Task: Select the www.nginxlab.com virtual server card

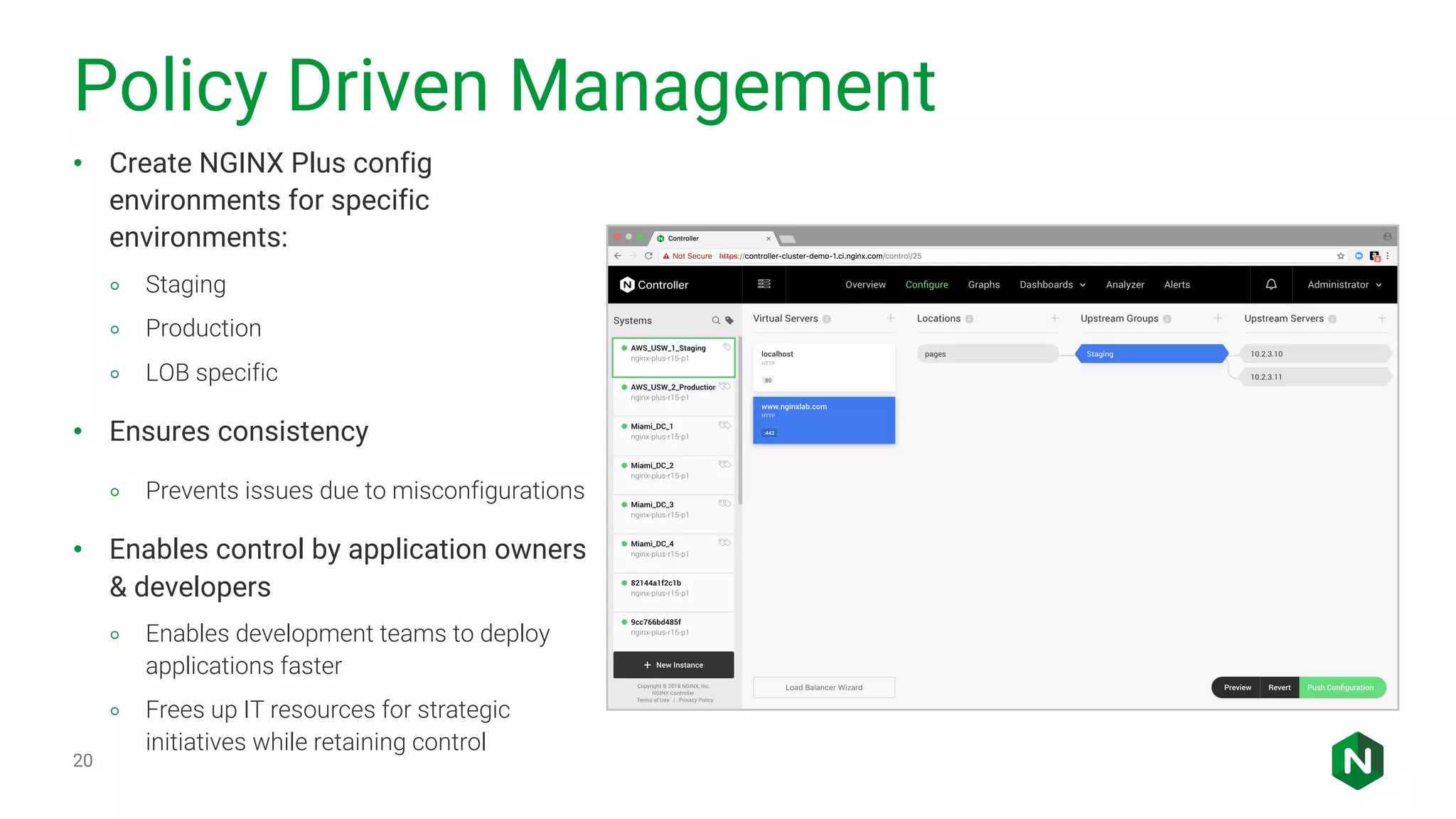Action: pyautogui.click(x=824, y=420)
